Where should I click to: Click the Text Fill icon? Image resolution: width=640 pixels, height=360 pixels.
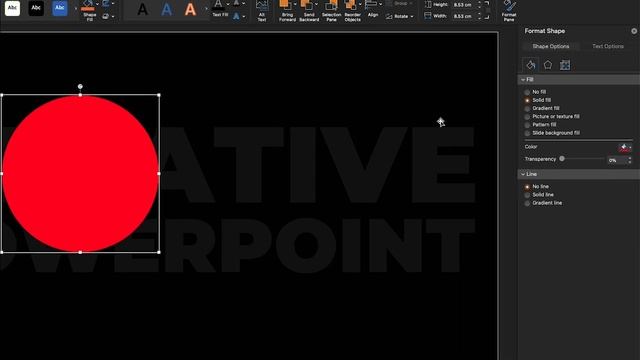219,5
